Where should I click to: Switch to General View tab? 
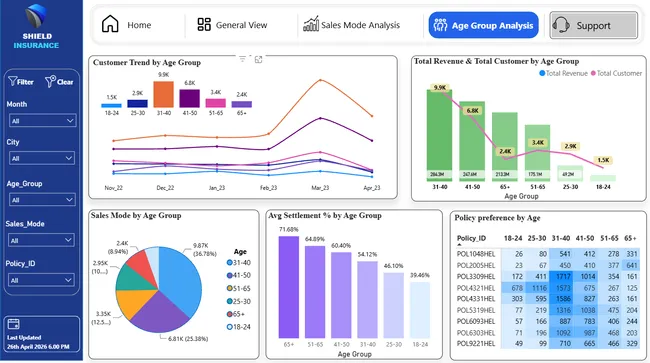click(x=232, y=25)
